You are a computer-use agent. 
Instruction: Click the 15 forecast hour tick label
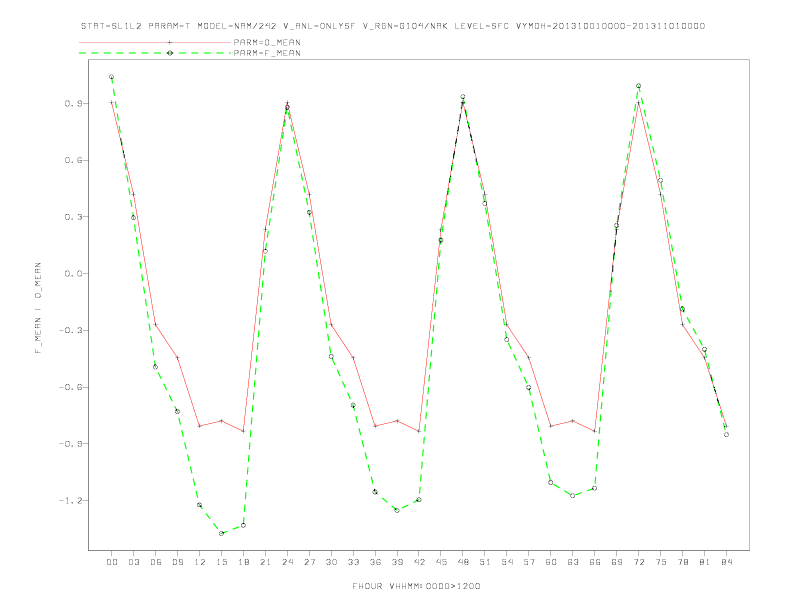pyautogui.click(x=221, y=562)
